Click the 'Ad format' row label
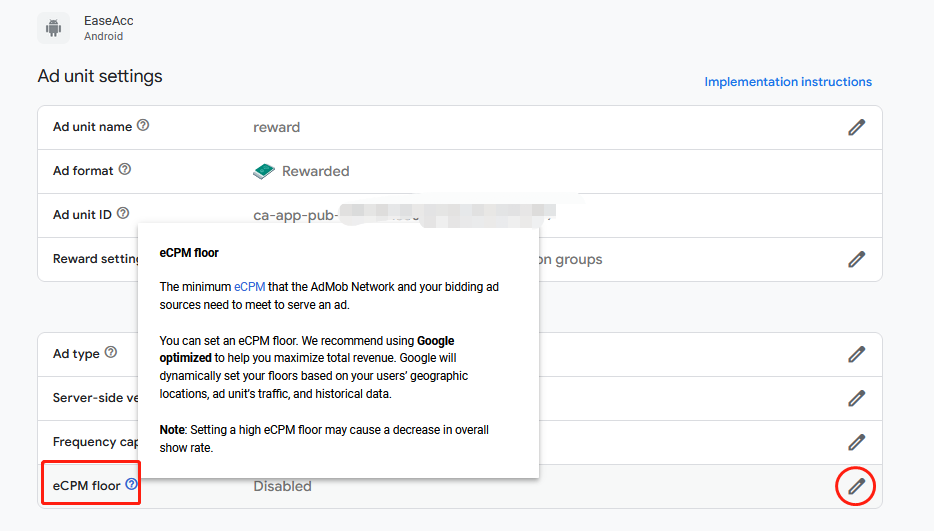This screenshot has width=934, height=531. click(x=83, y=171)
